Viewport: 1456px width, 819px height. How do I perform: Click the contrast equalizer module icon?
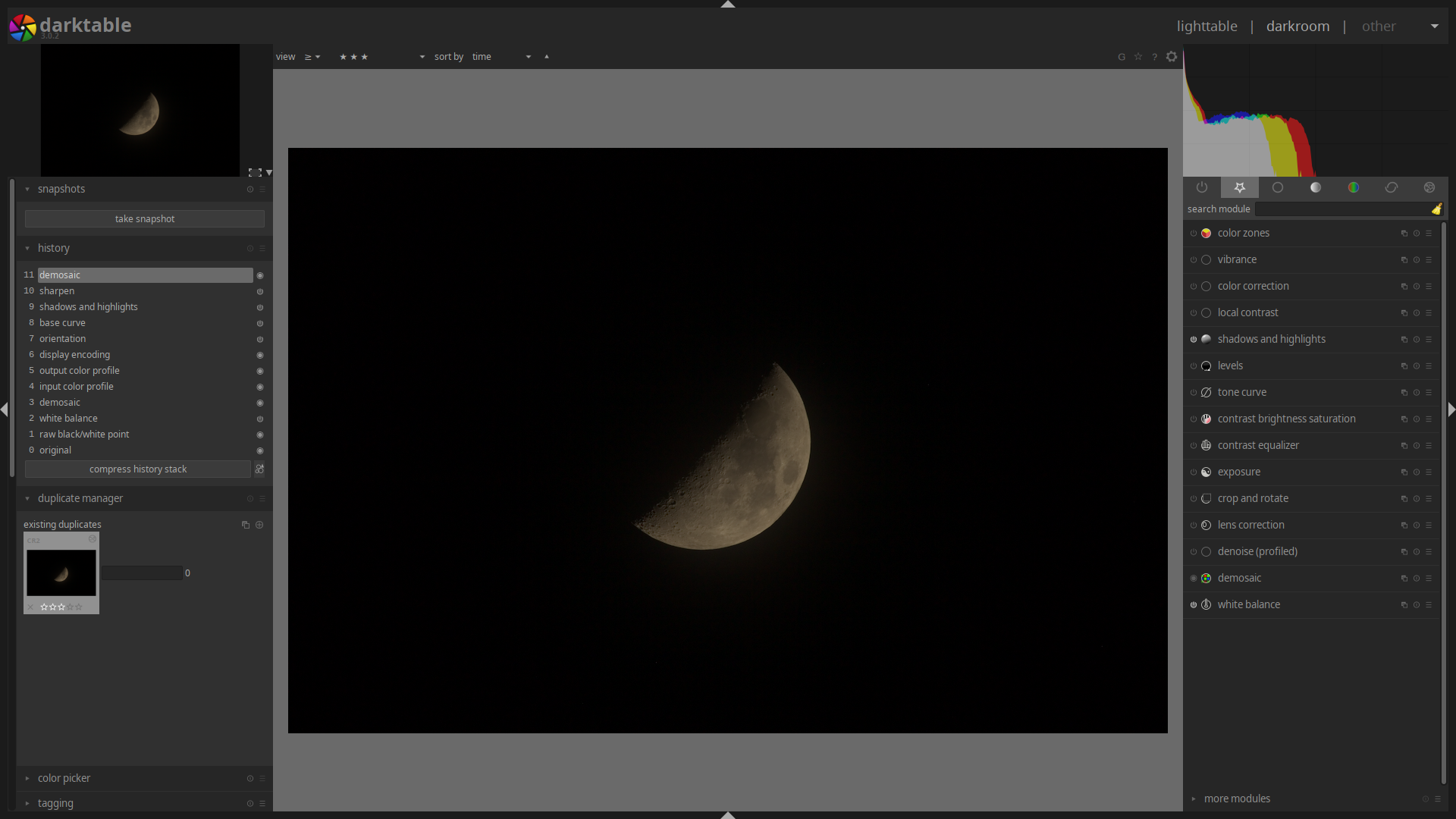click(x=1207, y=445)
